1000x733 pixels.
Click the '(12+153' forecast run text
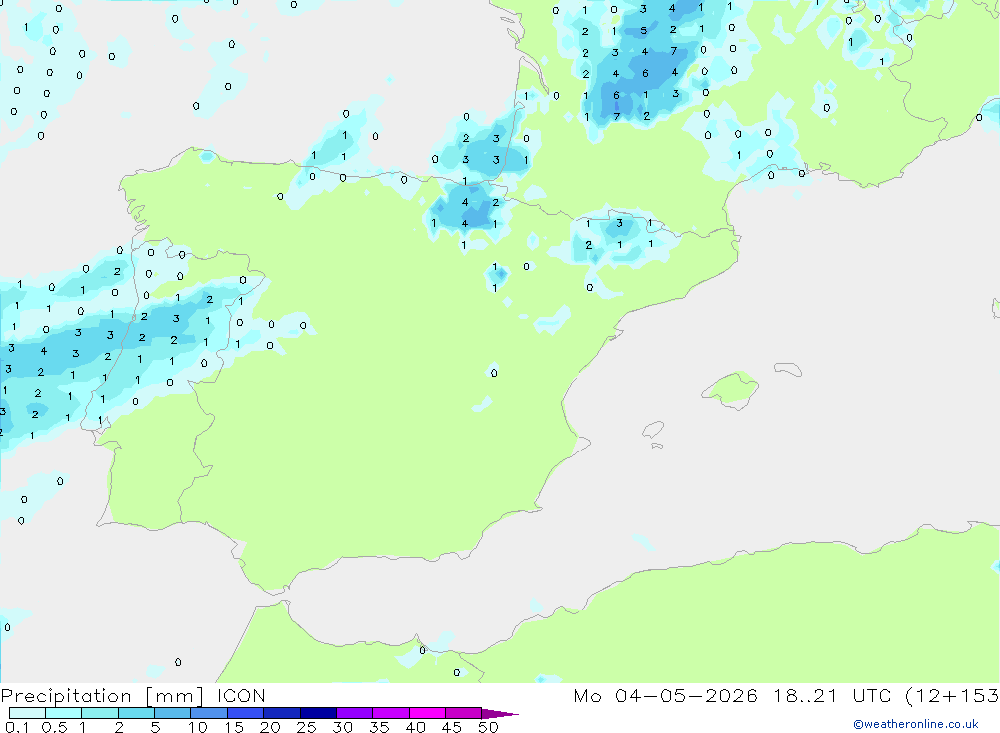[x=952, y=696]
